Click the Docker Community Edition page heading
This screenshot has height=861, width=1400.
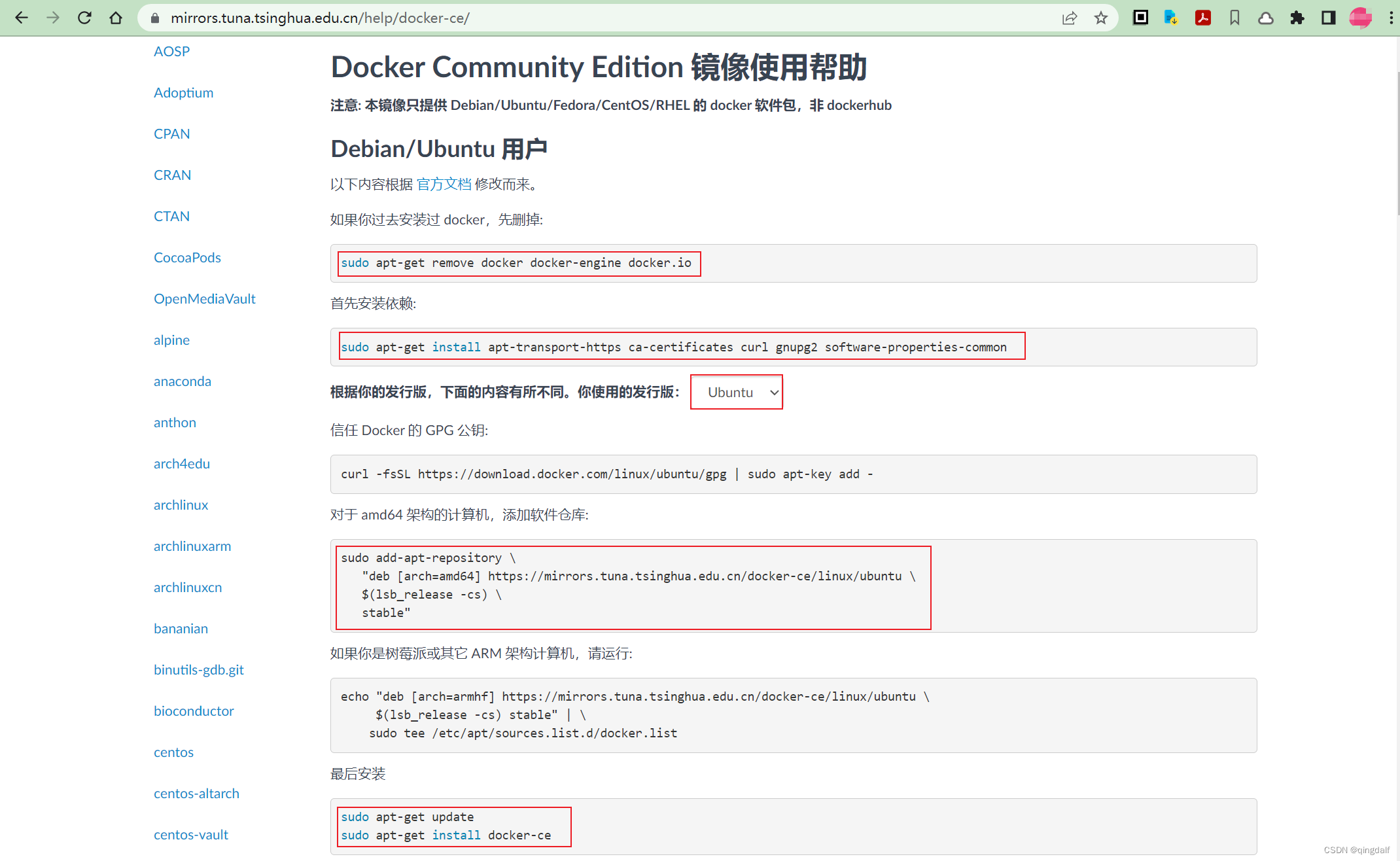pos(599,67)
